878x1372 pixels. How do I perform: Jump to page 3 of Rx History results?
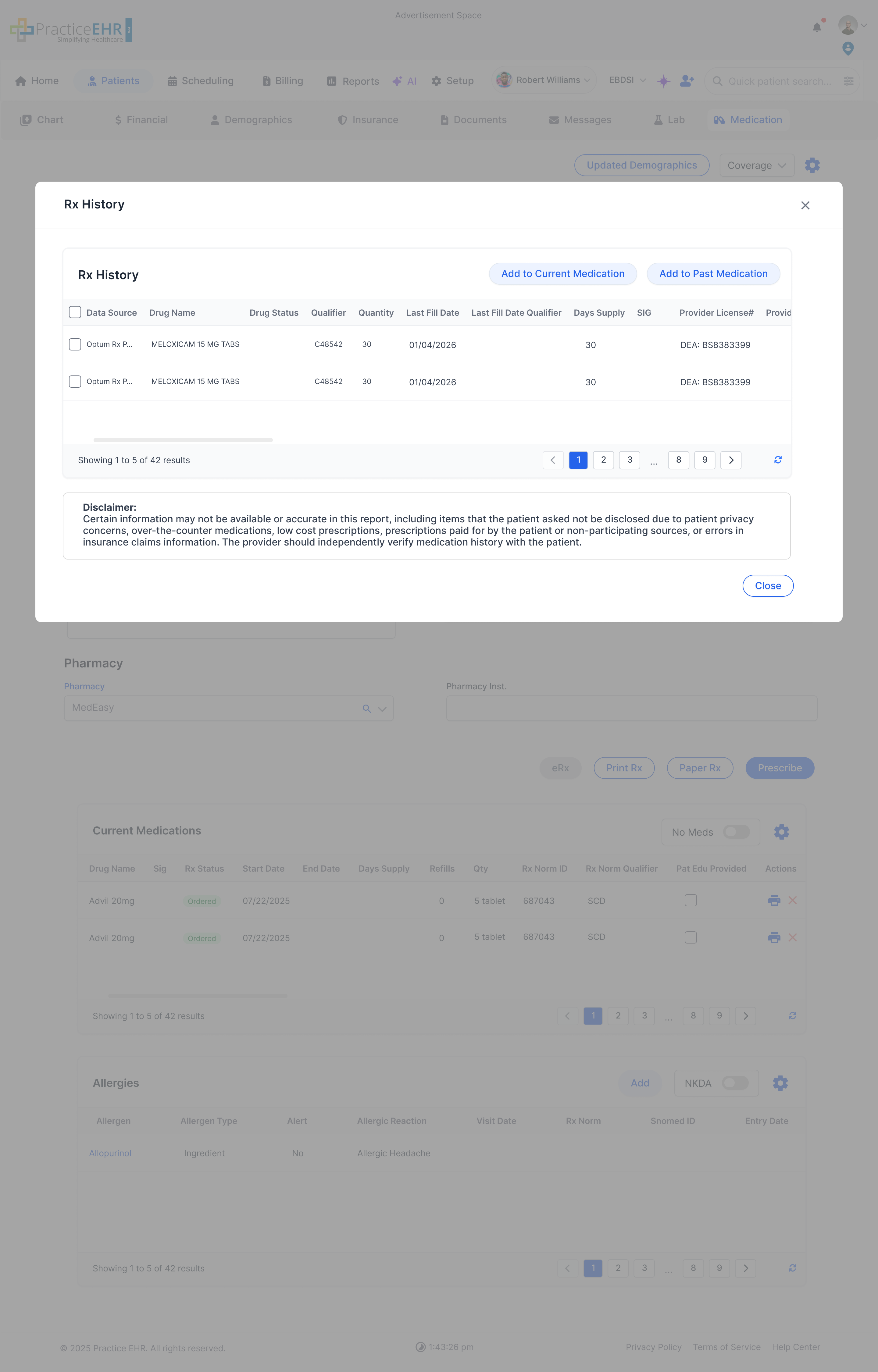click(630, 460)
